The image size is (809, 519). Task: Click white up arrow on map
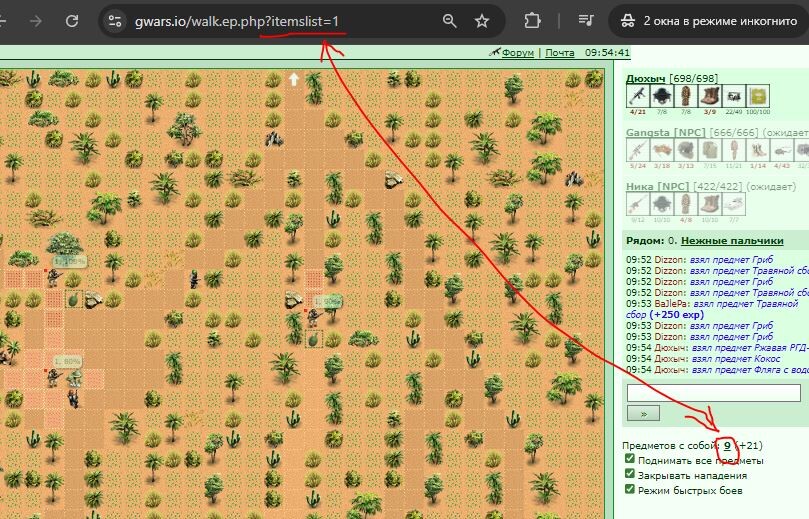(x=294, y=79)
